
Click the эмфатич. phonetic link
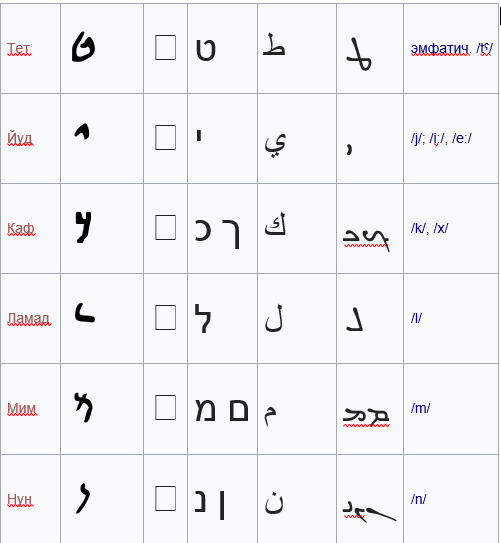click(441, 49)
